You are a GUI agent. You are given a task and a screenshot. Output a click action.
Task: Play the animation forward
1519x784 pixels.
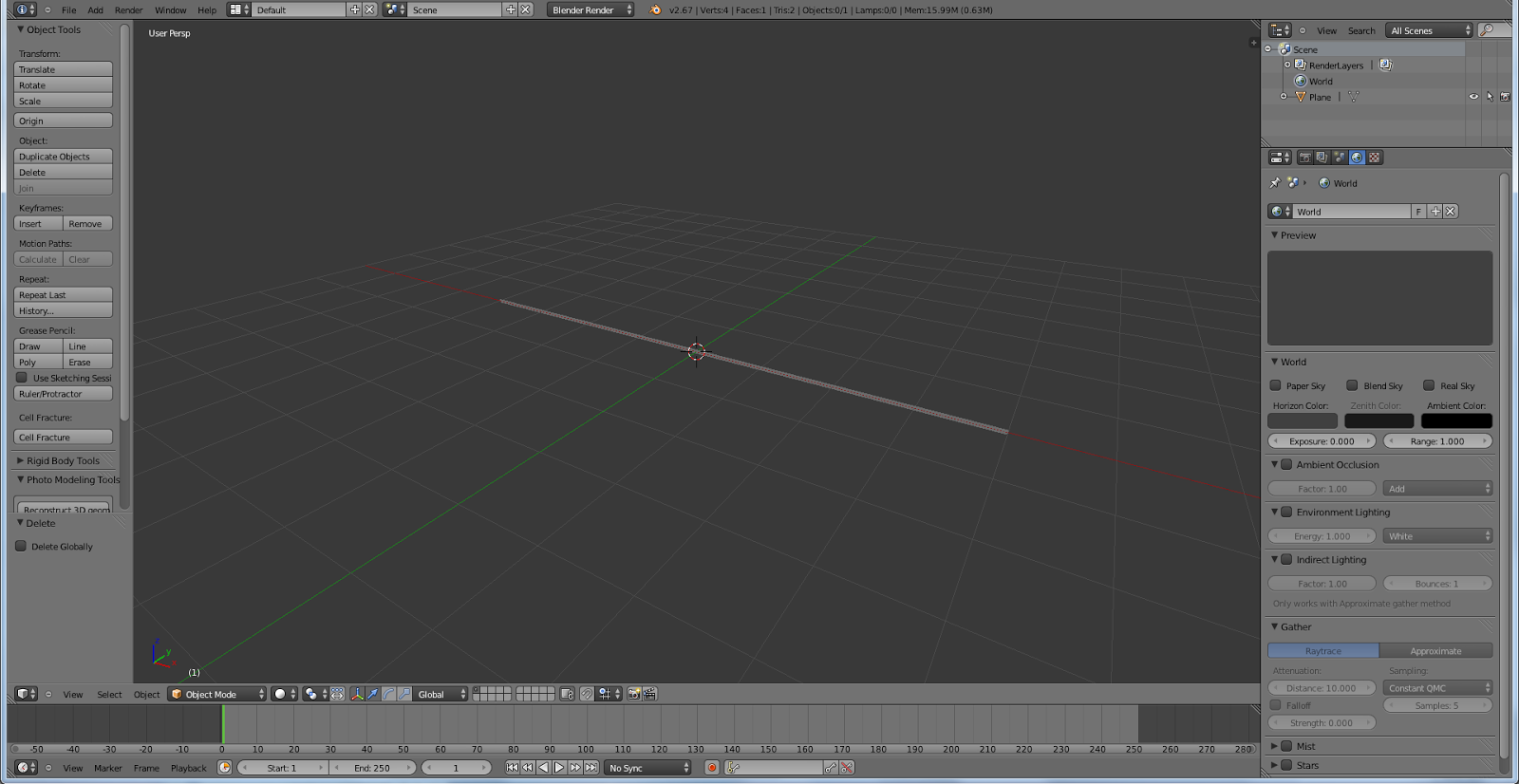(x=559, y=768)
